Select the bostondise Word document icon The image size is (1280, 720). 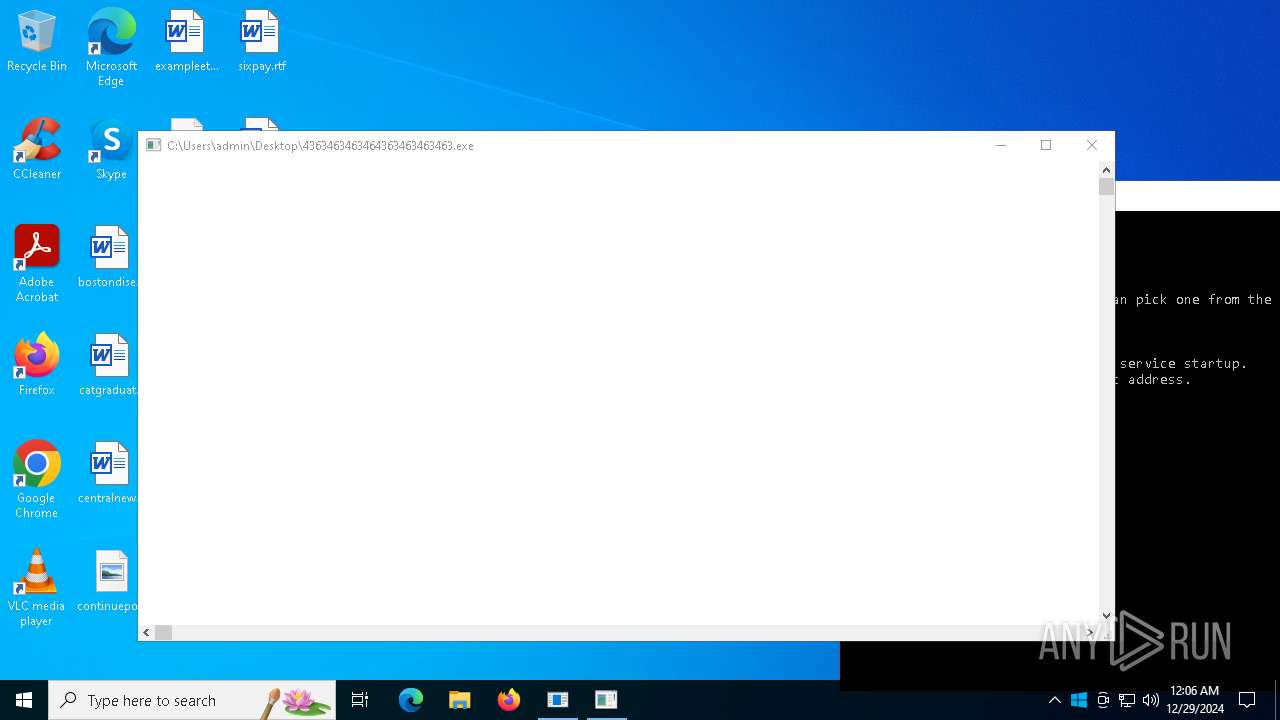(x=108, y=257)
